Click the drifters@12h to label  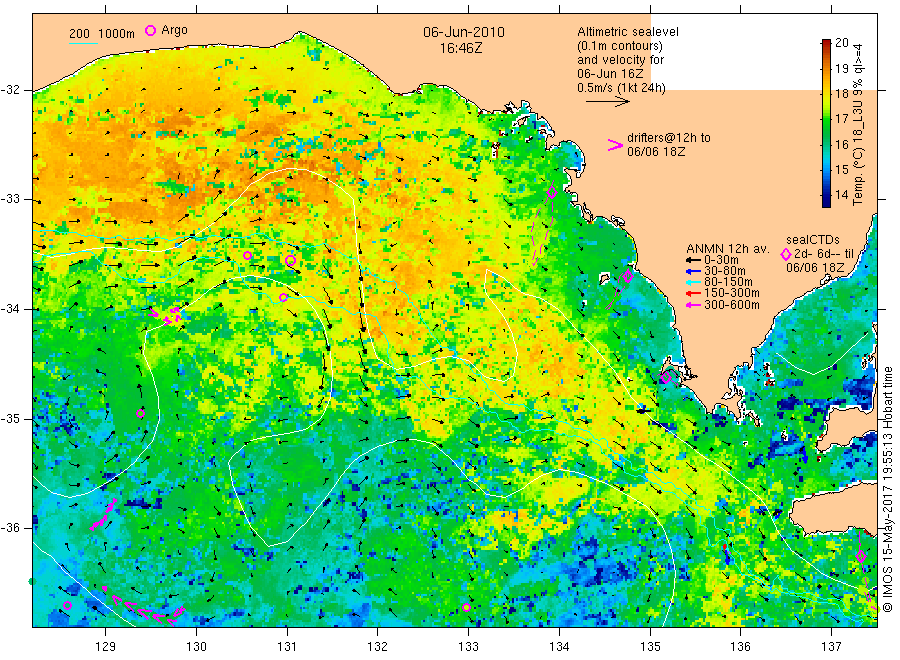pyautogui.click(x=668, y=138)
